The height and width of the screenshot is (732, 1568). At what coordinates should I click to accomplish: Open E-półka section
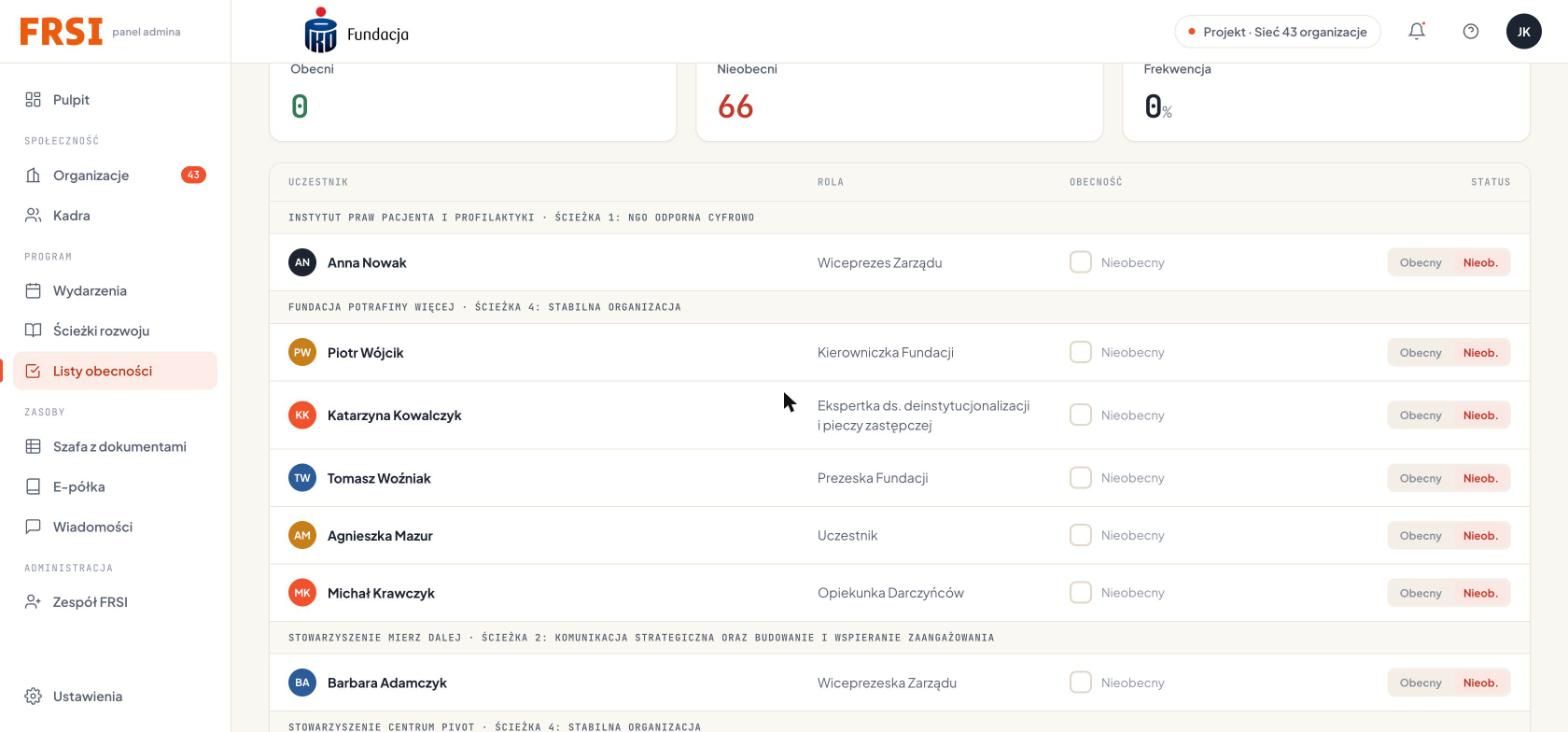pos(115,487)
